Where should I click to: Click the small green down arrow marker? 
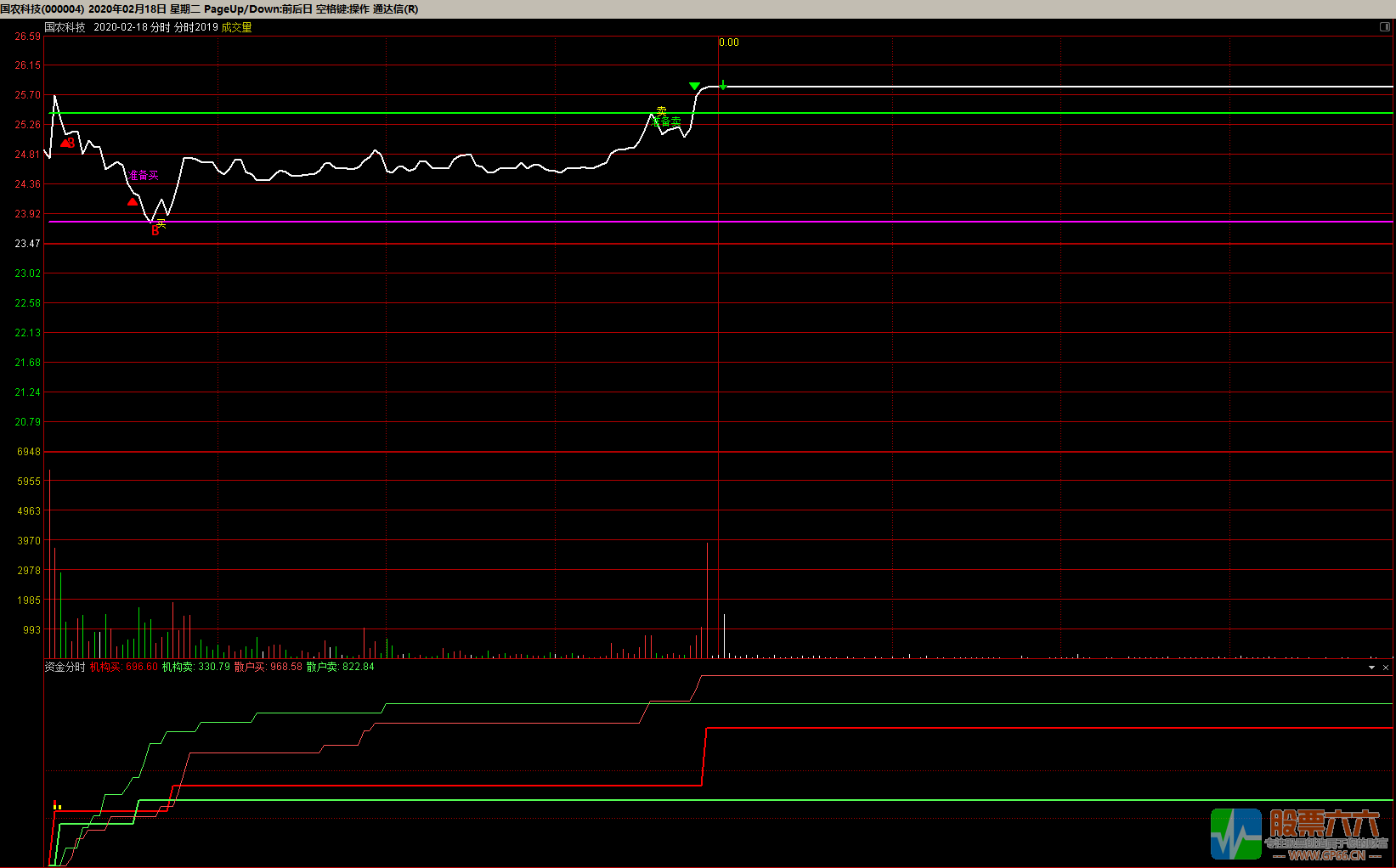pyautogui.click(x=723, y=85)
